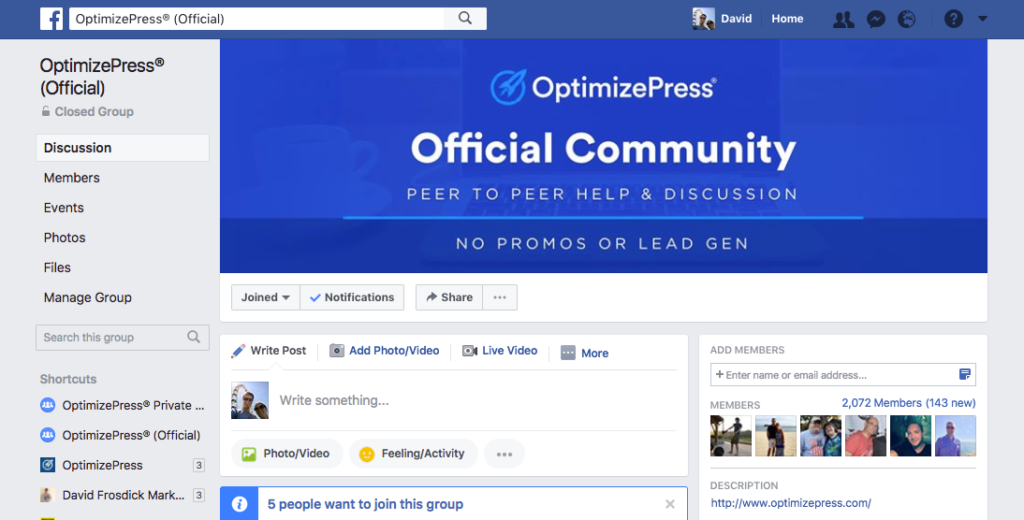
Task: Click David's profile picture in top bar
Action: tap(703, 19)
